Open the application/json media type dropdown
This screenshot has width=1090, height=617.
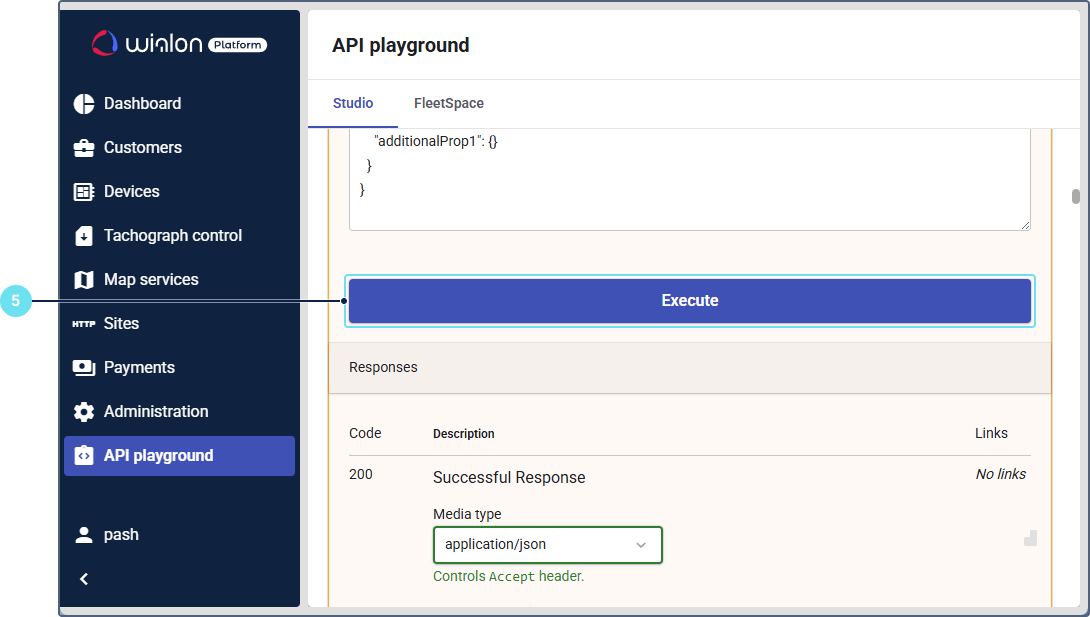547,545
